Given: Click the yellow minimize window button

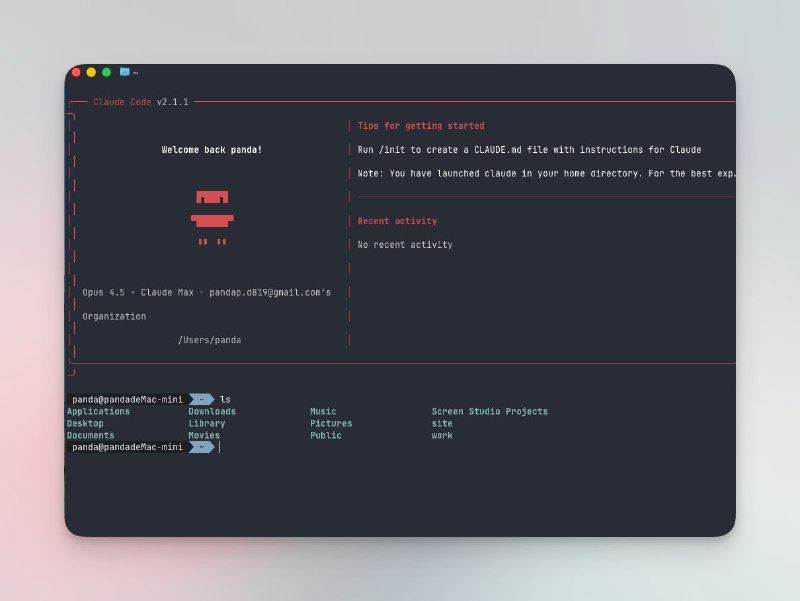Looking at the screenshot, I should [x=91, y=72].
